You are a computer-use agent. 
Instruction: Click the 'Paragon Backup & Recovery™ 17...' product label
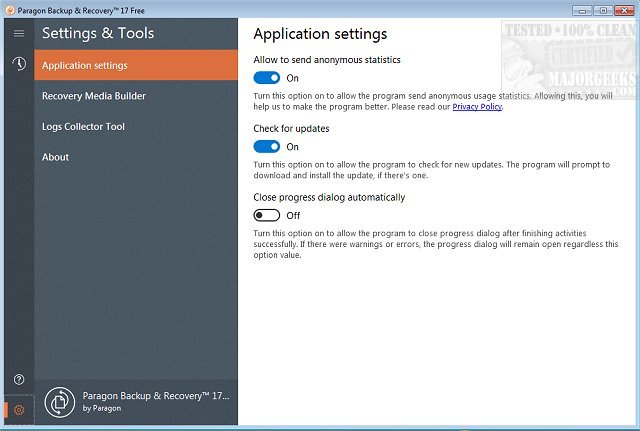tap(156, 396)
